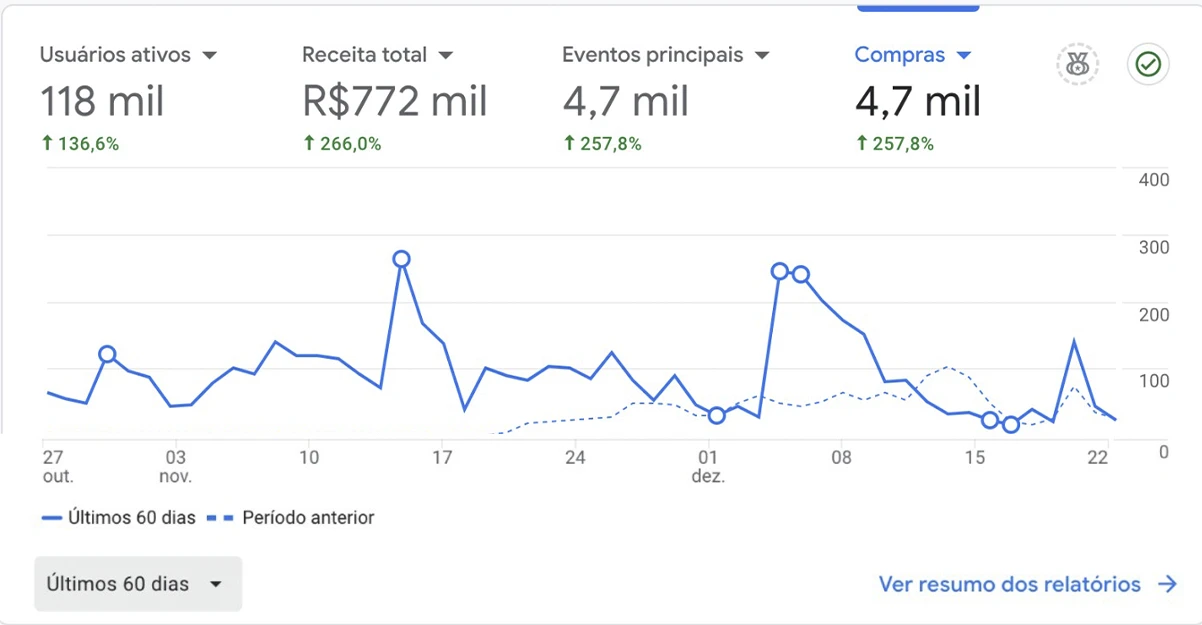This screenshot has height=625, width=1202.
Task: Select the Compras 4,7 mil tab
Action: 918,101
